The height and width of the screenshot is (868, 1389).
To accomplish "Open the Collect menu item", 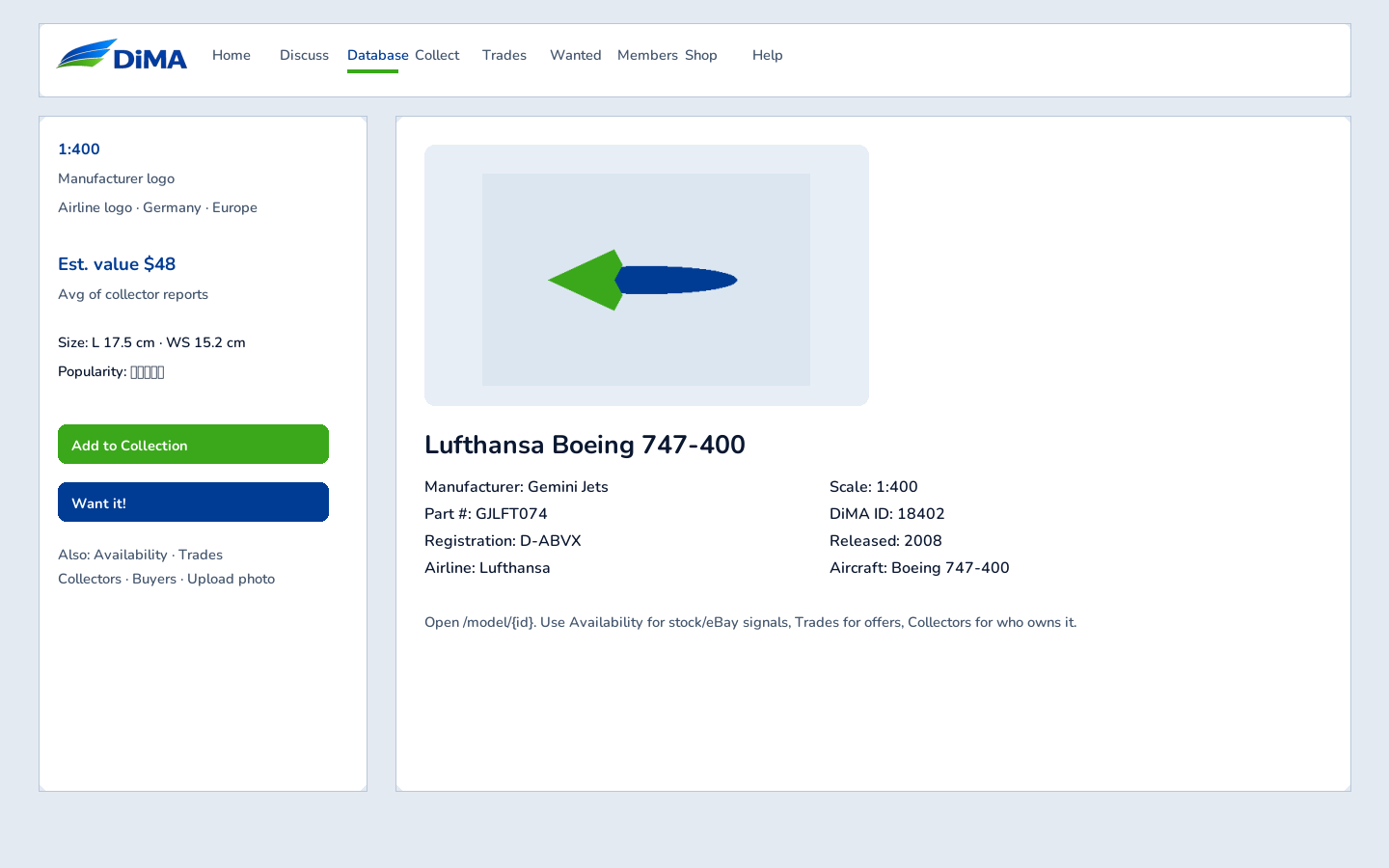I will coord(437,55).
